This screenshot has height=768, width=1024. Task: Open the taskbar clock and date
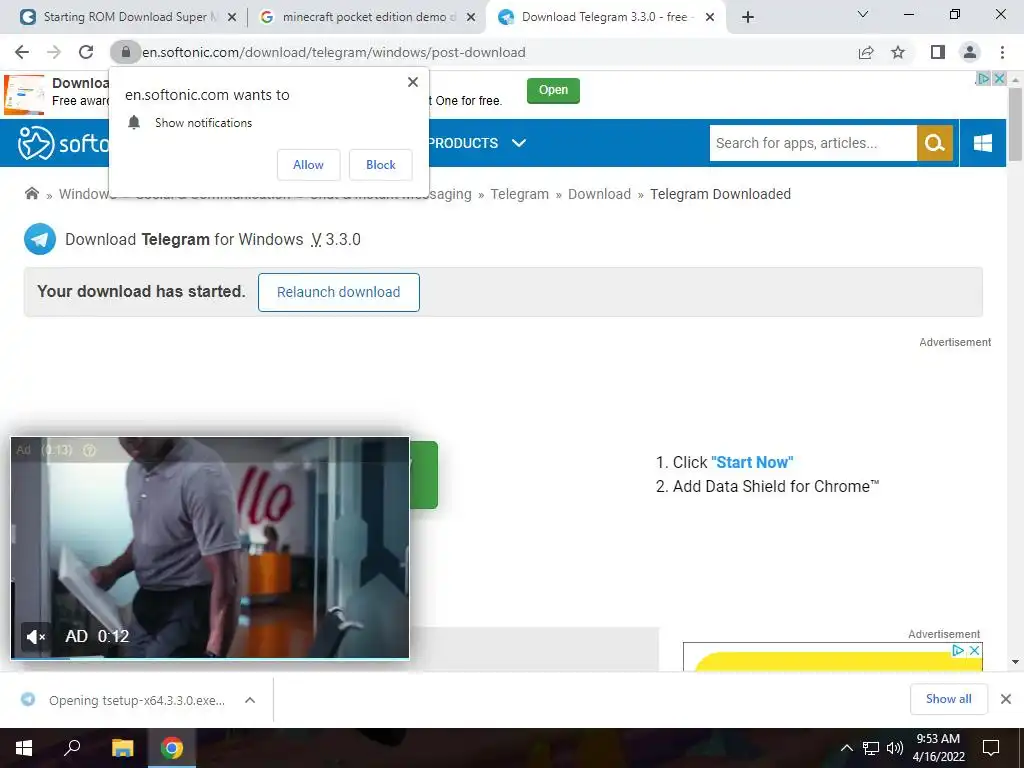click(x=938, y=748)
